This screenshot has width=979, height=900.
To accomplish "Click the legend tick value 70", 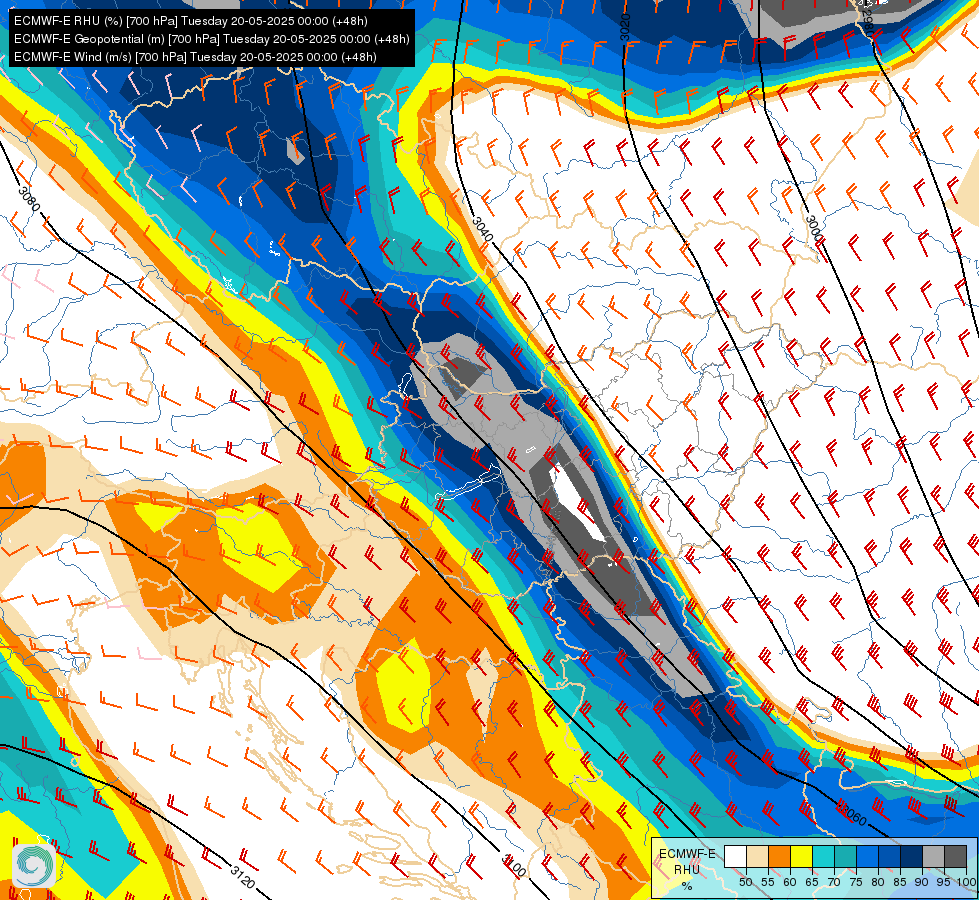I will [834, 882].
